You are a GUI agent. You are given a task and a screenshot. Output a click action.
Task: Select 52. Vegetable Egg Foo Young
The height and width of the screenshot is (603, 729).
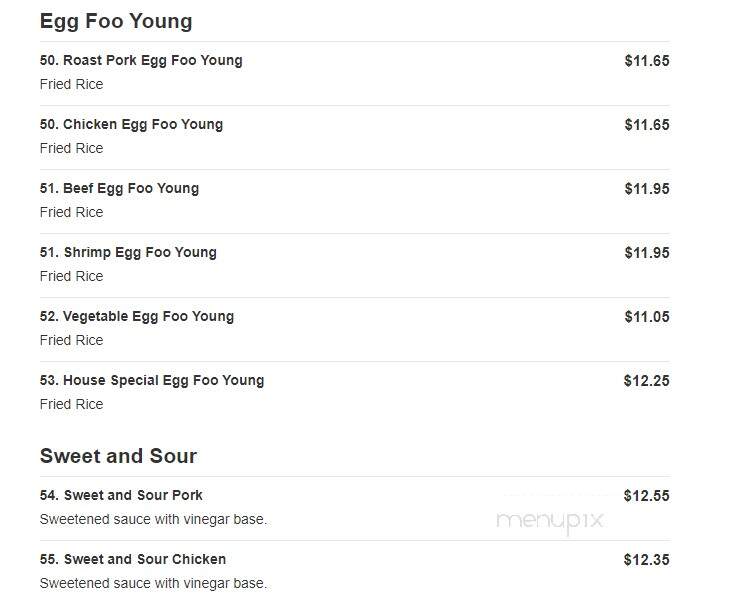[x=137, y=317]
